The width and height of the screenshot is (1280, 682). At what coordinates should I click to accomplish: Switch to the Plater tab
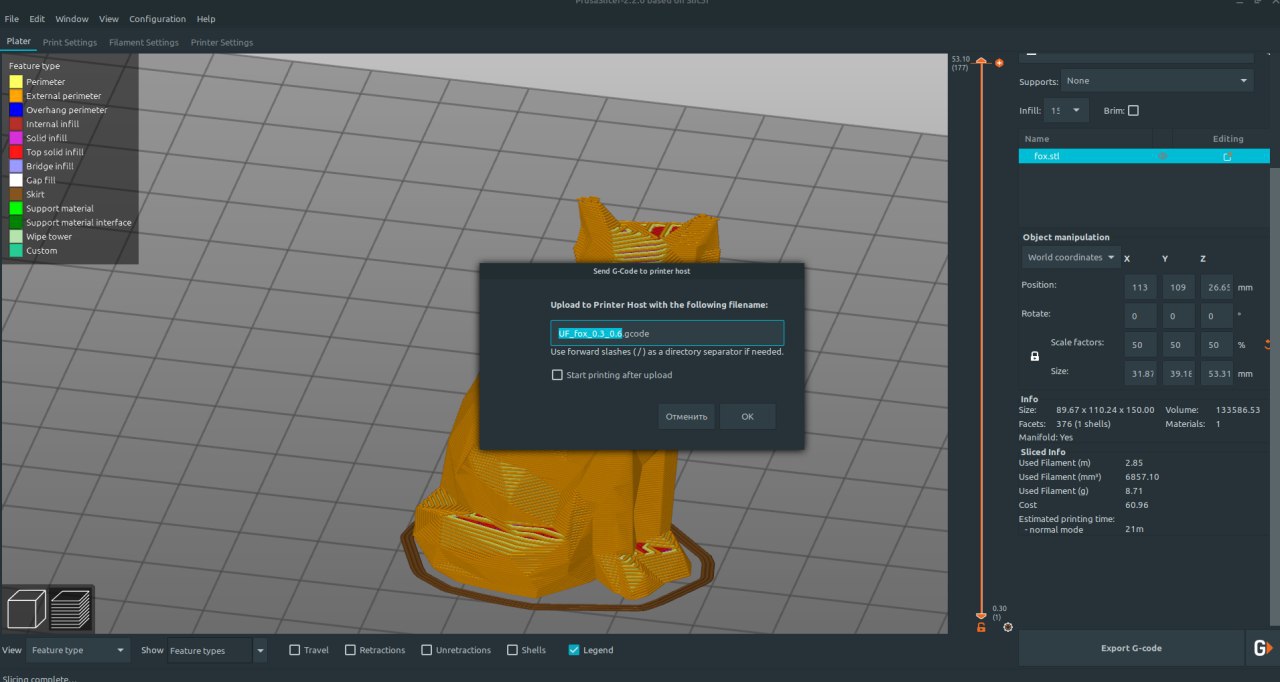(x=19, y=42)
